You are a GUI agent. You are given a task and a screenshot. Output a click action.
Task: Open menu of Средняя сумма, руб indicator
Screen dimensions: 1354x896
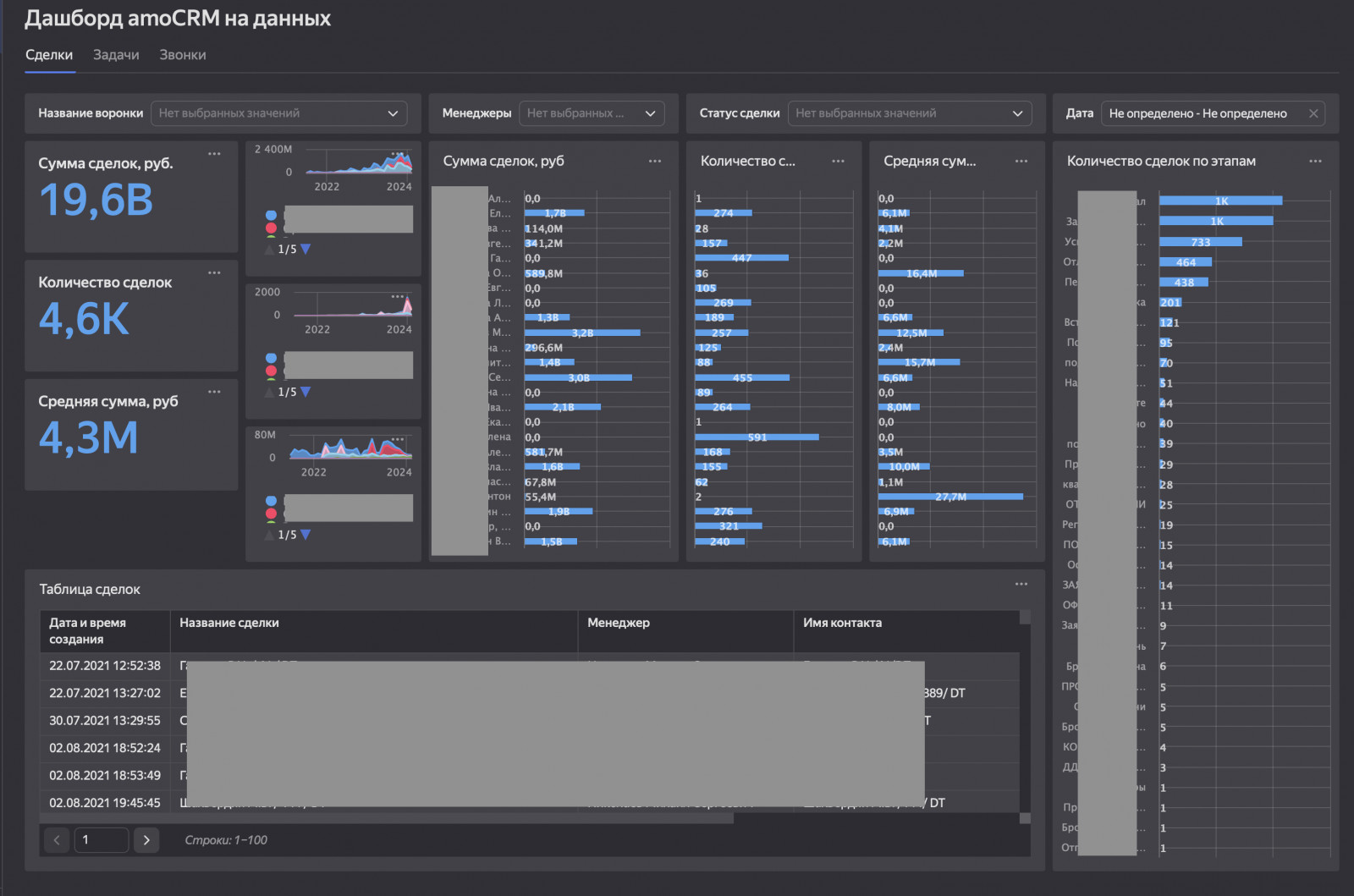pos(214,392)
